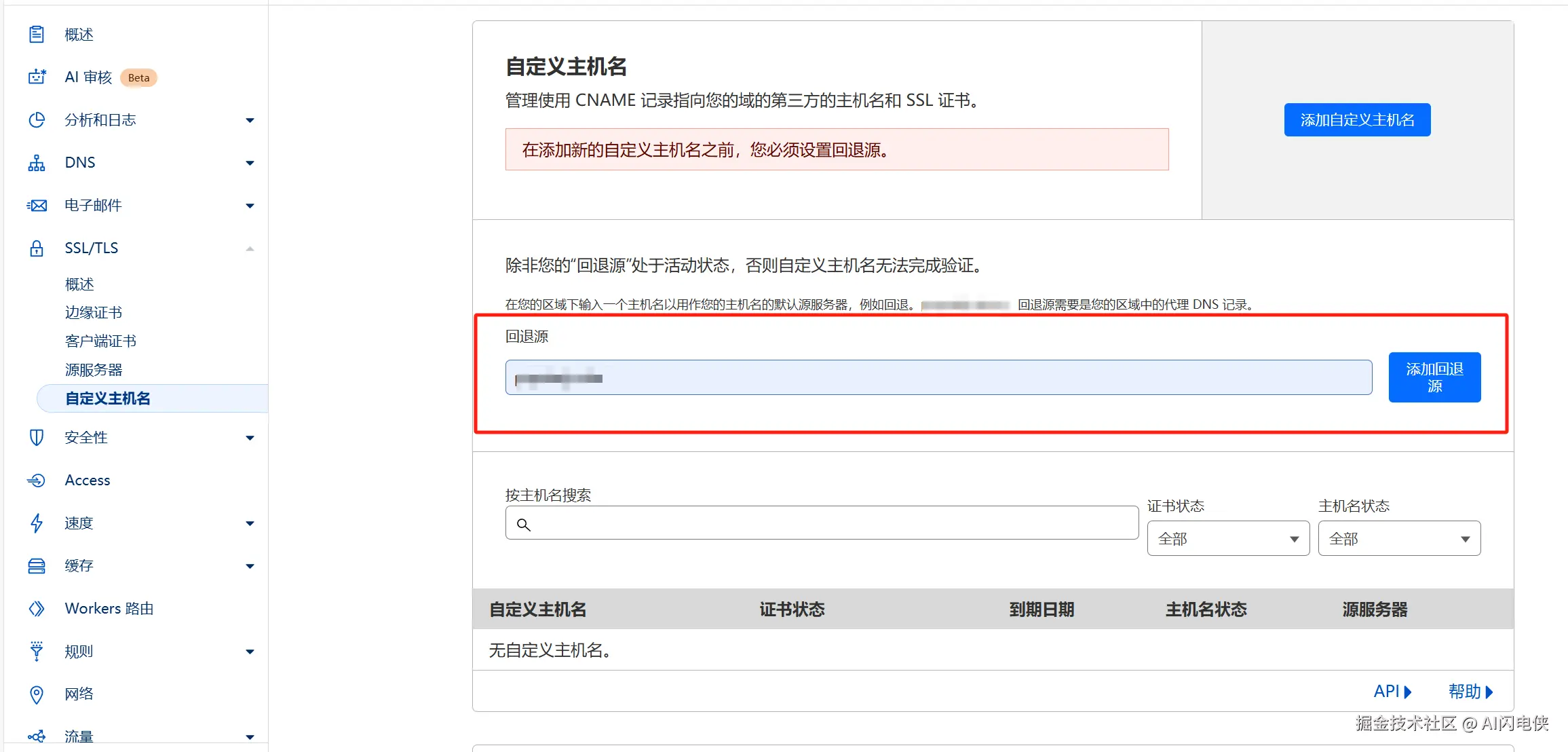Click 添加自定义主机名 button
The height and width of the screenshot is (752, 1568).
point(1357,120)
